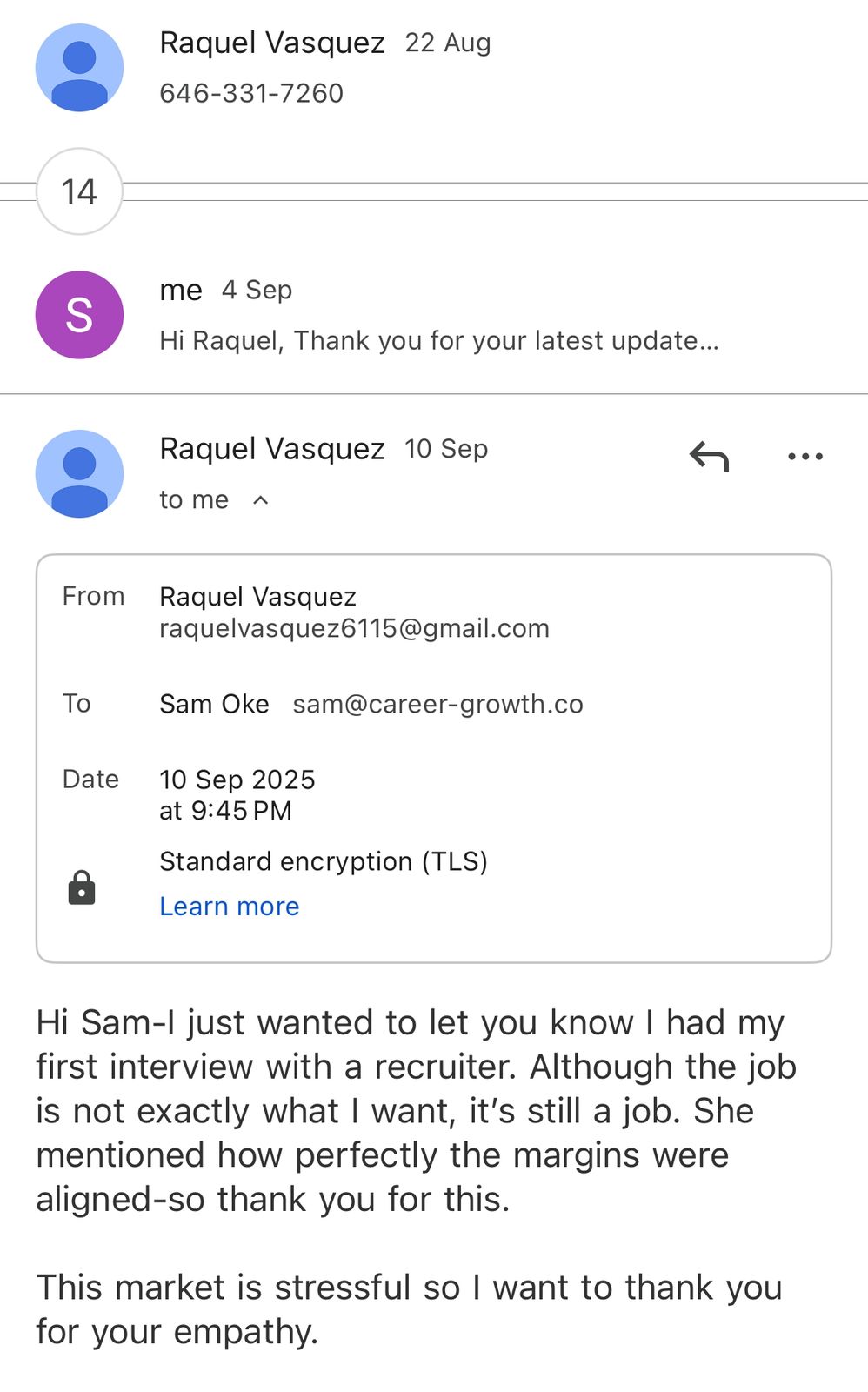Tap Raquel's avatar on the 10 Sep message
The image size is (868, 1392).
(x=79, y=473)
